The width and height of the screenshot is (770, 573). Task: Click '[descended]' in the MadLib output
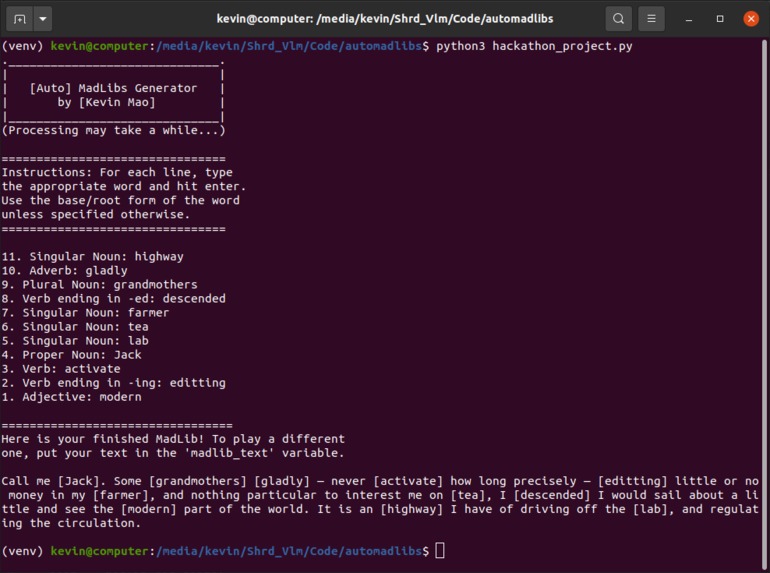pyautogui.click(x=552, y=495)
